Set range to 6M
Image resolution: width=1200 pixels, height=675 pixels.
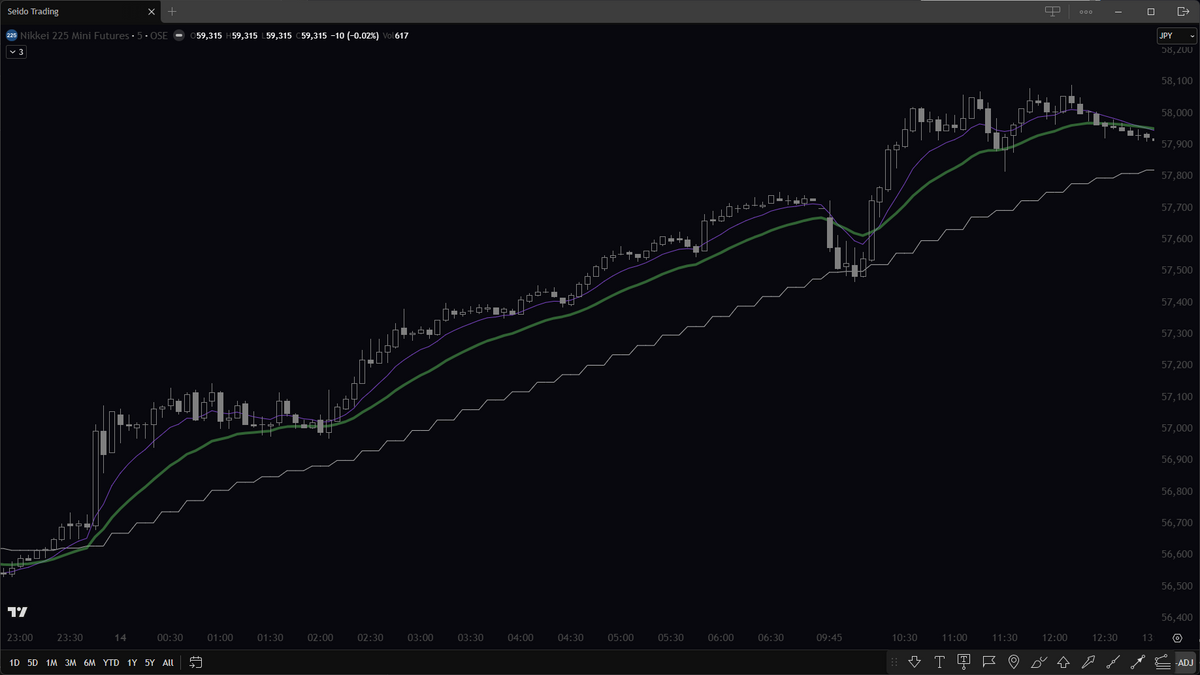click(89, 662)
